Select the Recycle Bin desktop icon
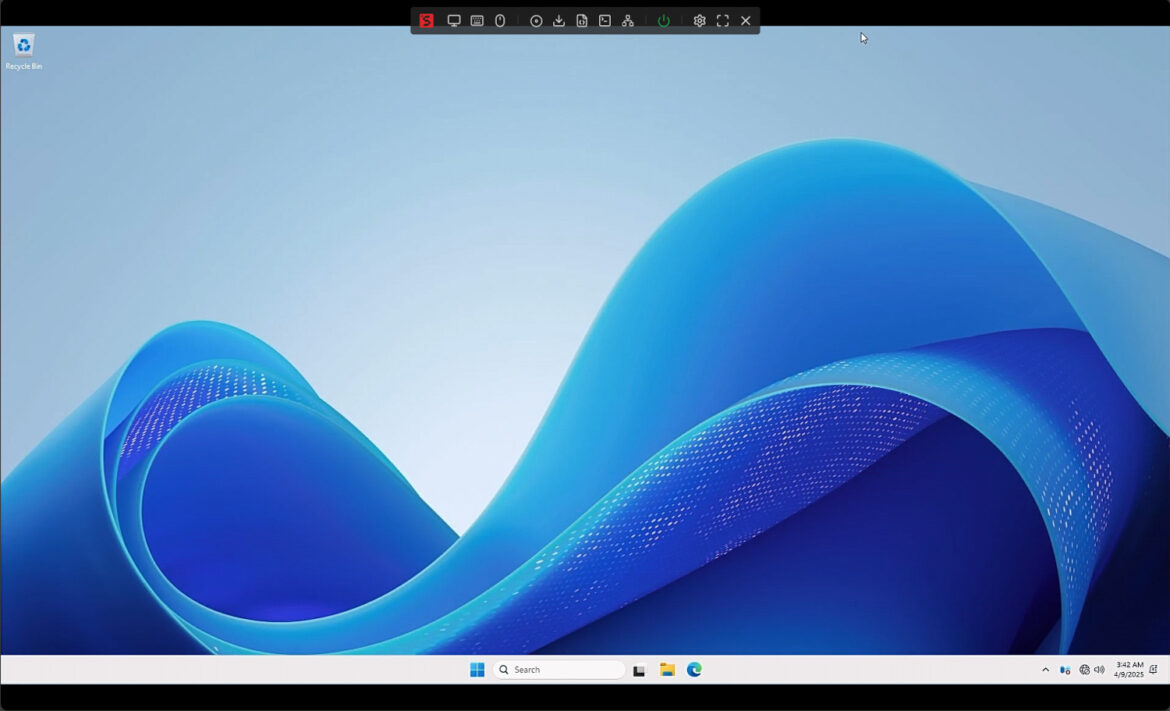Viewport: 1170px width, 711px height. click(24, 51)
